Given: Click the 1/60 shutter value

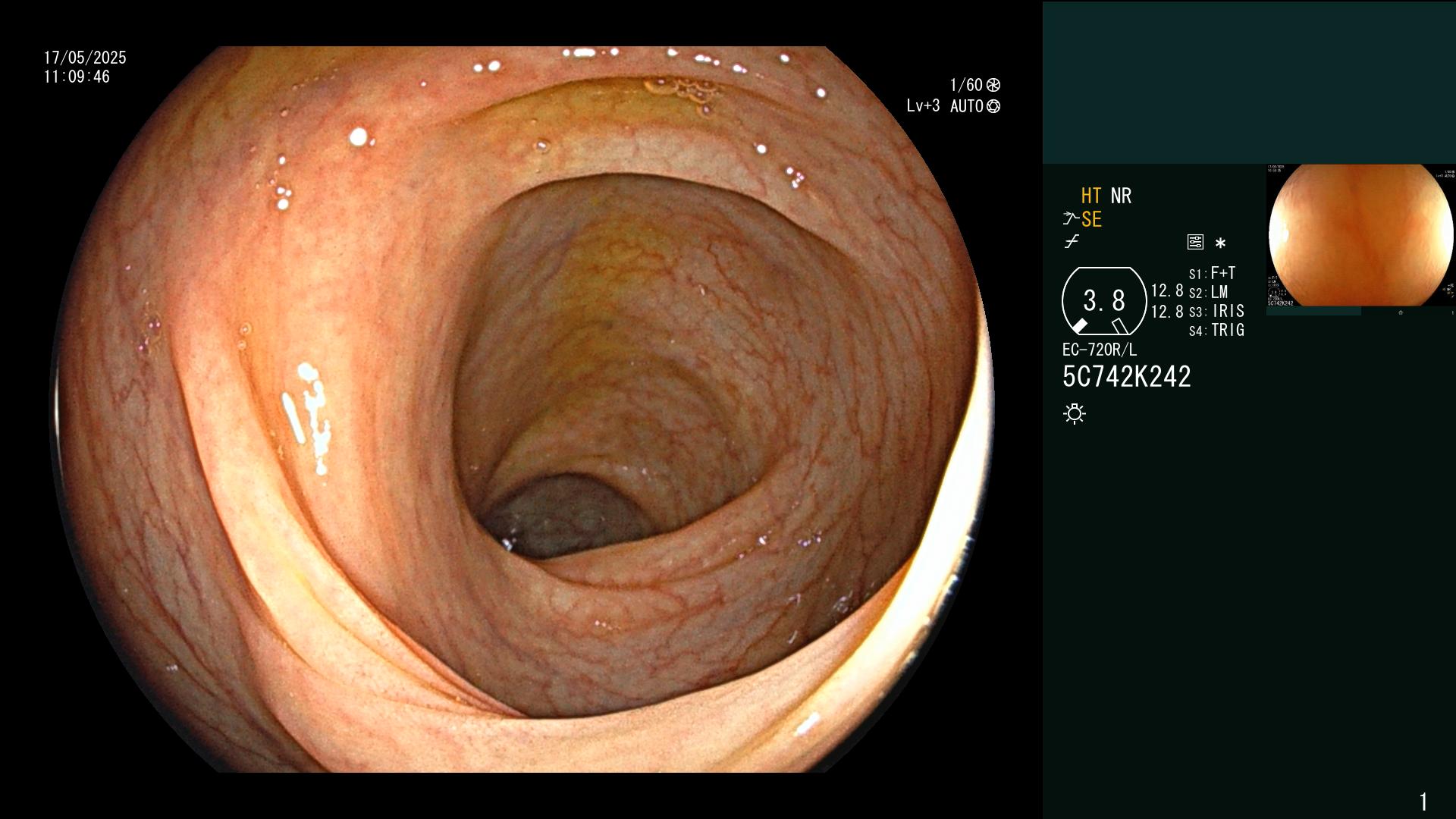Looking at the screenshot, I should pyautogui.click(x=966, y=85).
